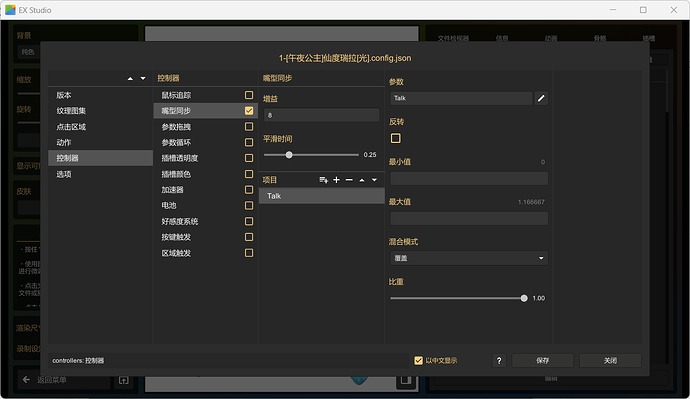Move section up arrow above 版本 list
690x399 pixels.
point(130,78)
